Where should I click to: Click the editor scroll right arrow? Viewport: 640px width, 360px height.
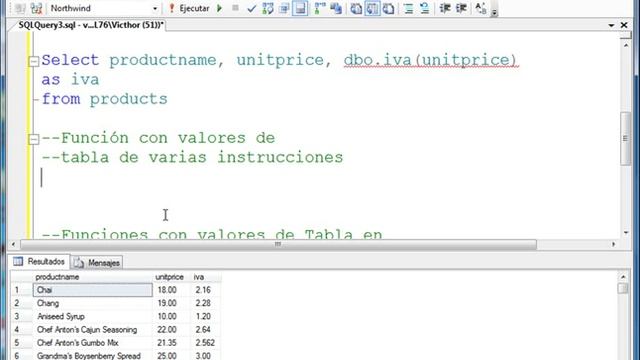point(613,244)
